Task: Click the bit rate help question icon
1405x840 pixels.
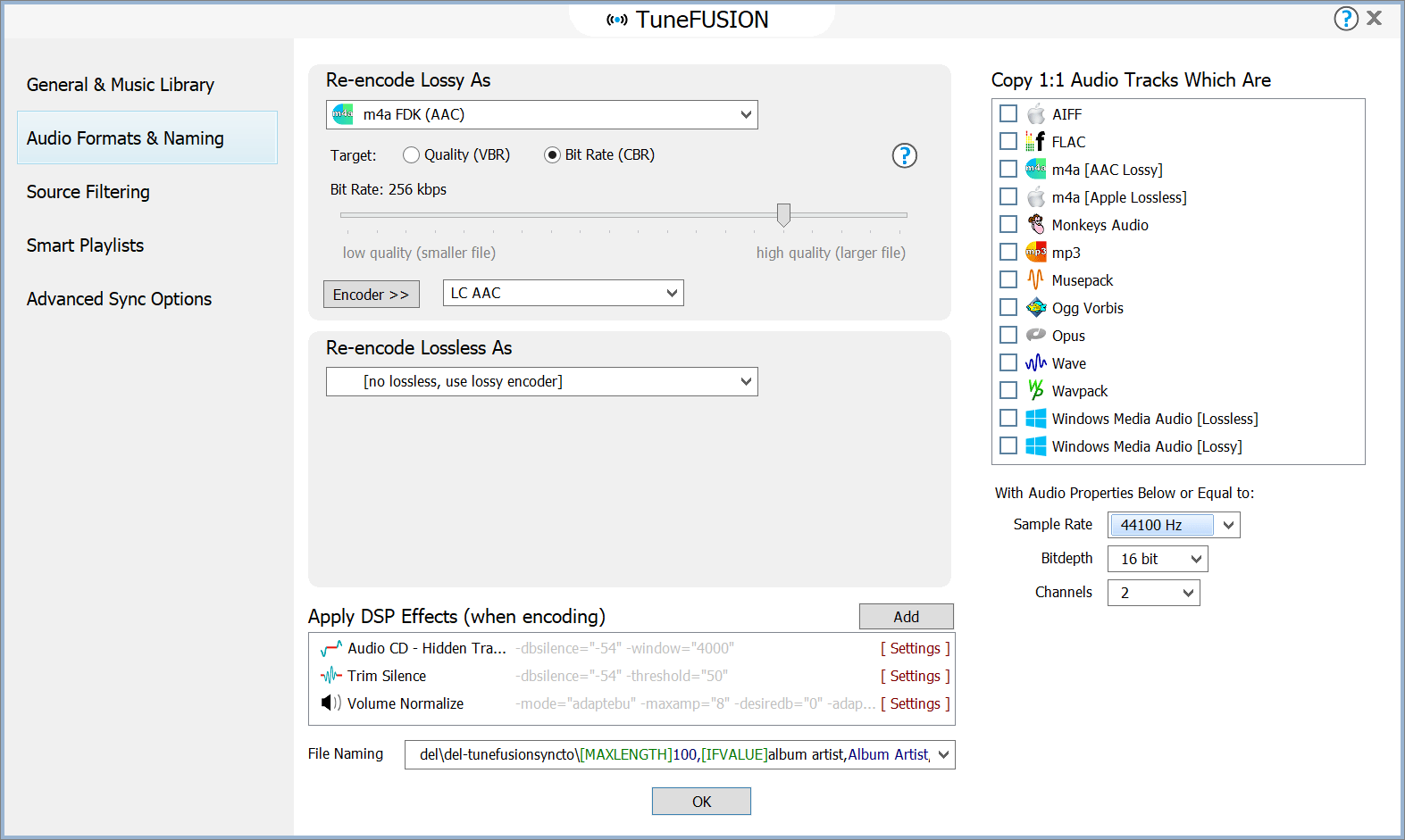Action: 904,156
